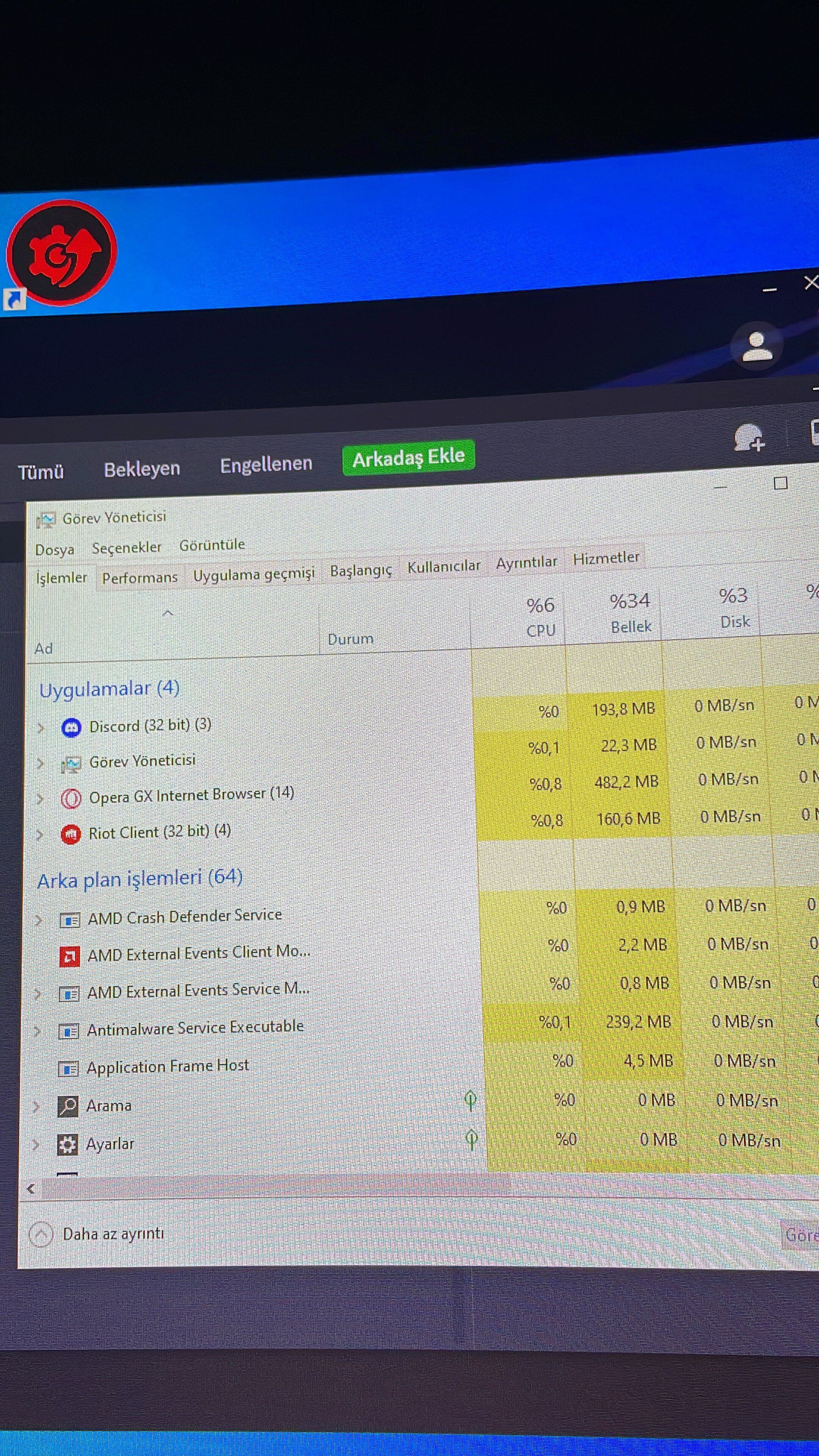The height and width of the screenshot is (1456, 819).
Task: Expand the Görev Yöneticisi process group
Action: coord(41,764)
